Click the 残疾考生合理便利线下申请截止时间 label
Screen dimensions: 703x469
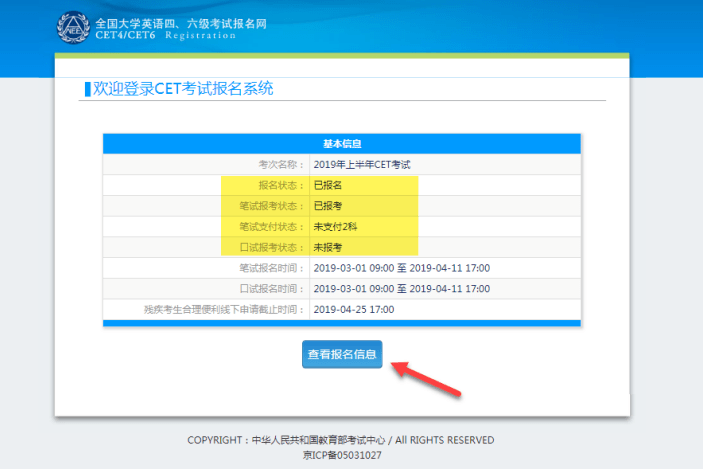point(224,309)
